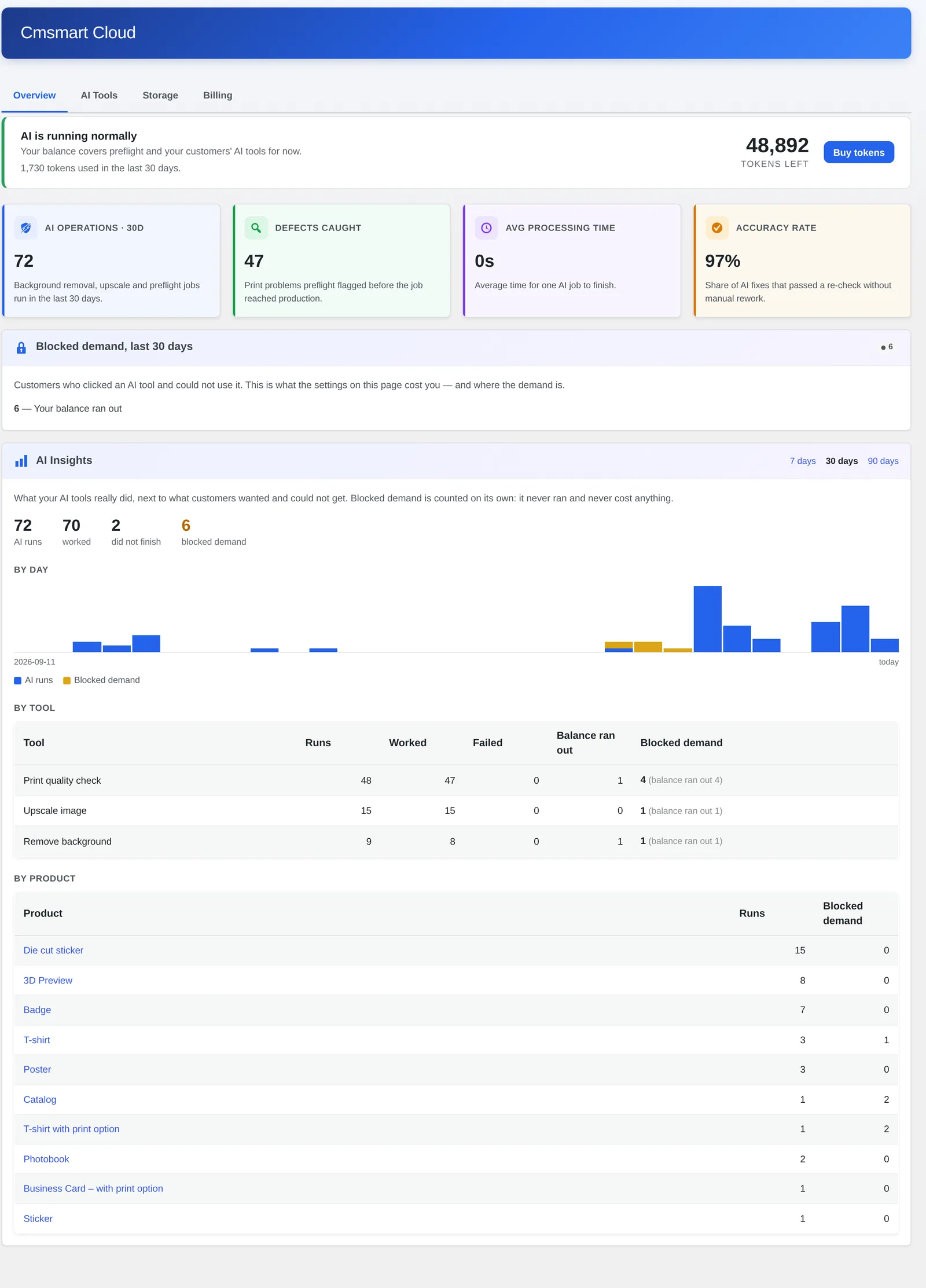Click the Accuracy Rate checkmark icon

(x=716, y=228)
